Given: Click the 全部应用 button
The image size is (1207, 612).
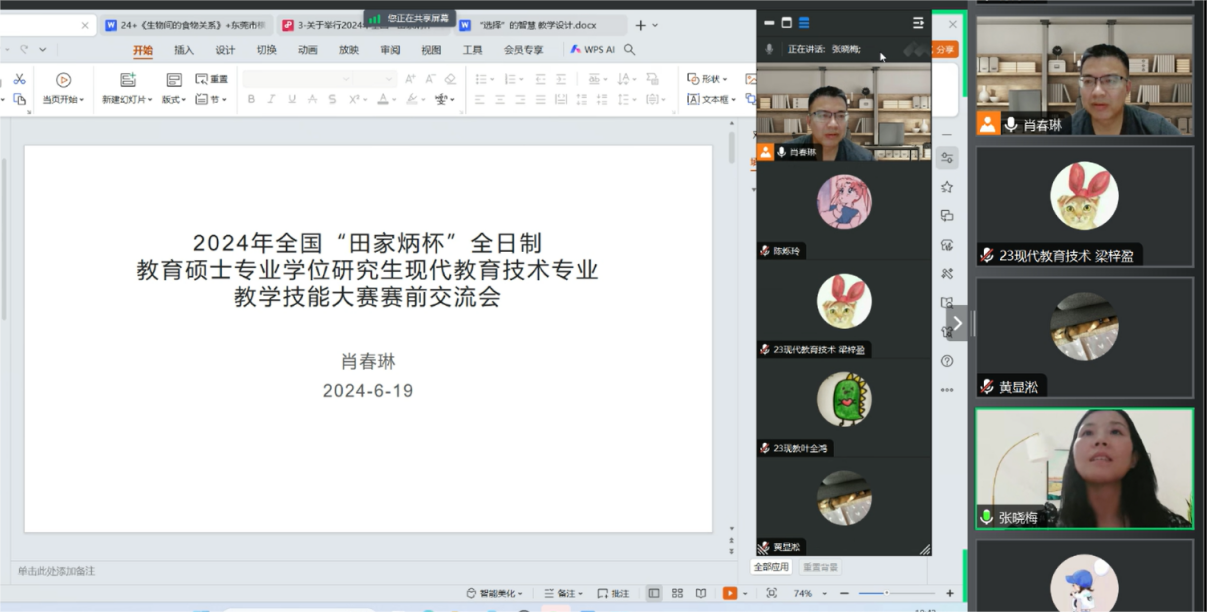Looking at the screenshot, I should pos(771,567).
